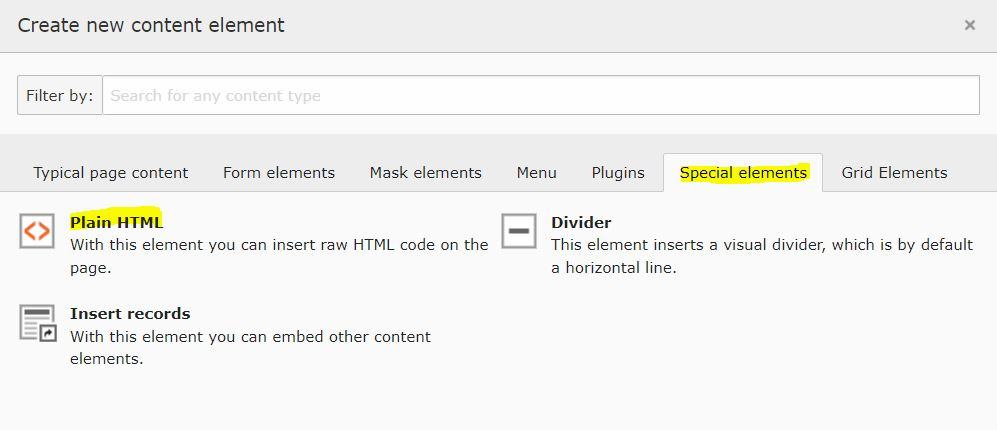Open the Typical page content tab
This screenshot has width=997, height=430.
(110, 173)
